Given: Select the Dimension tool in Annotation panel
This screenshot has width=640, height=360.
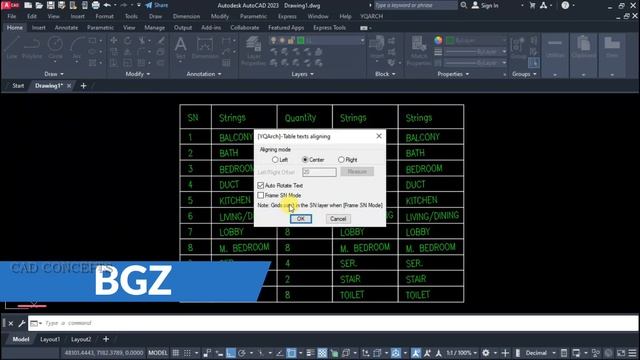Looking at the screenshot, I should pyautogui.click(x=204, y=48).
